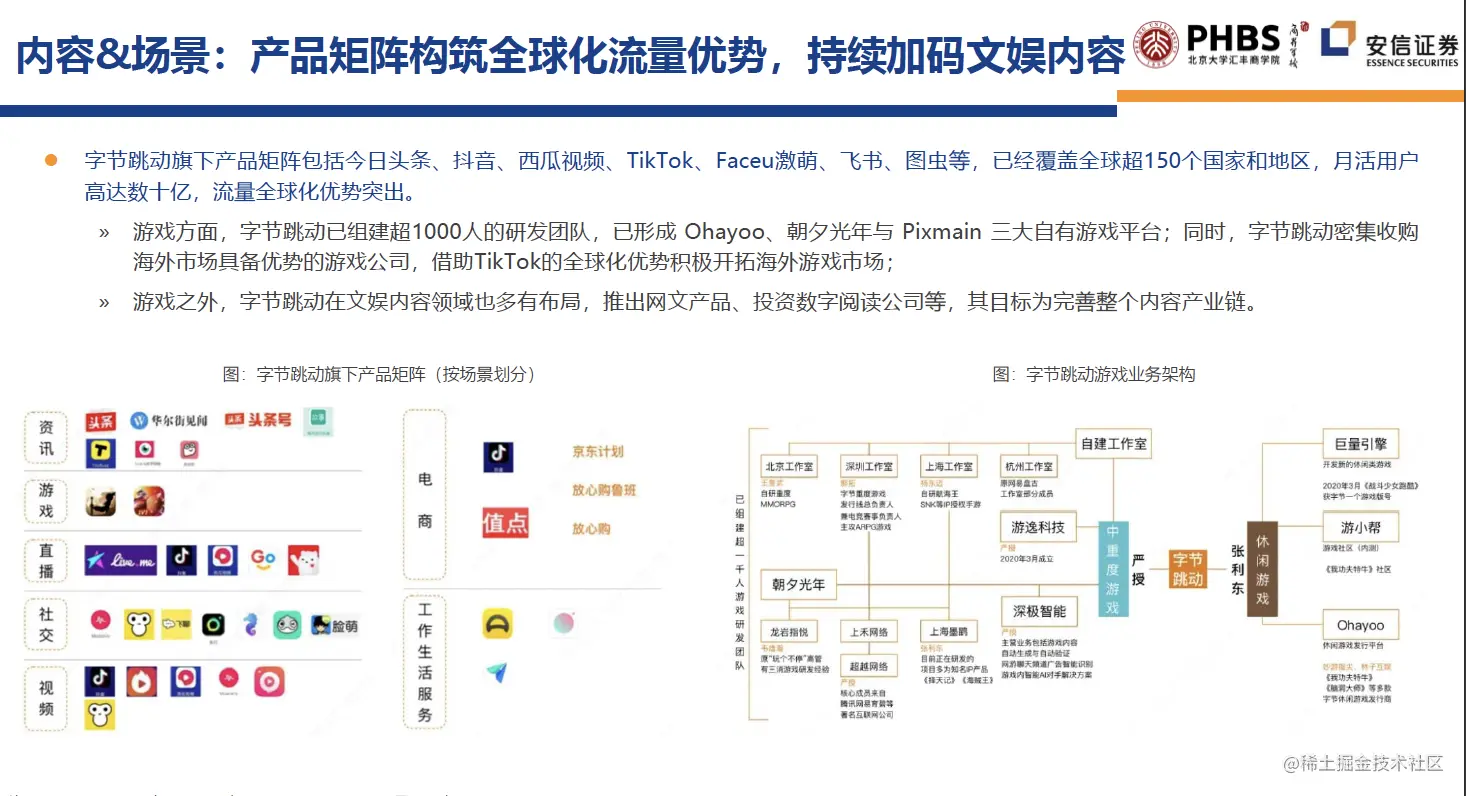Click the 社交 category label
Screen dimensions: 1466x796
coord(47,623)
